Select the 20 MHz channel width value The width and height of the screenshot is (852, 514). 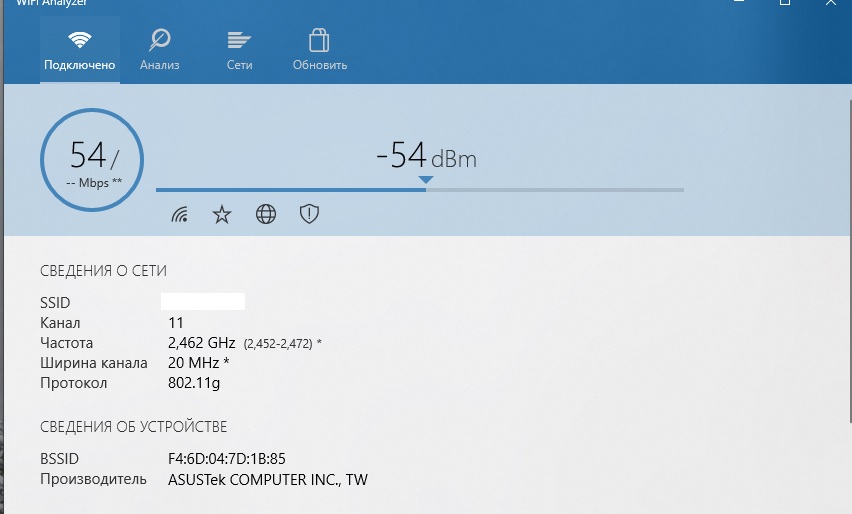(x=193, y=362)
